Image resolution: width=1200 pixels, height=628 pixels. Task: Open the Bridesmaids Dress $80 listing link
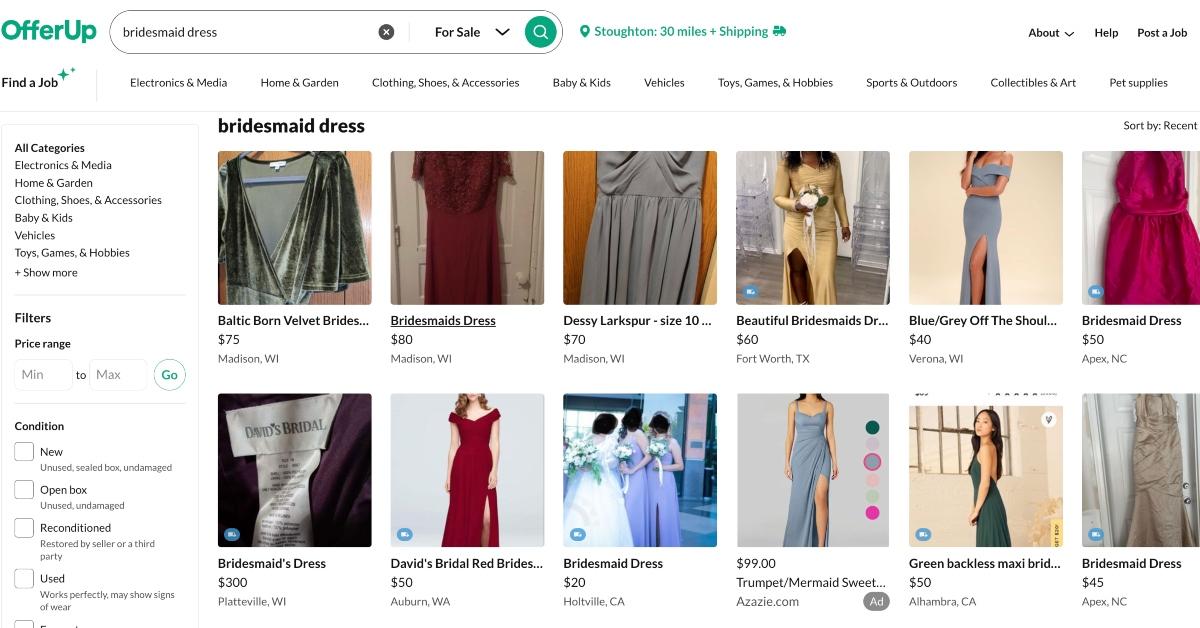(x=442, y=320)
